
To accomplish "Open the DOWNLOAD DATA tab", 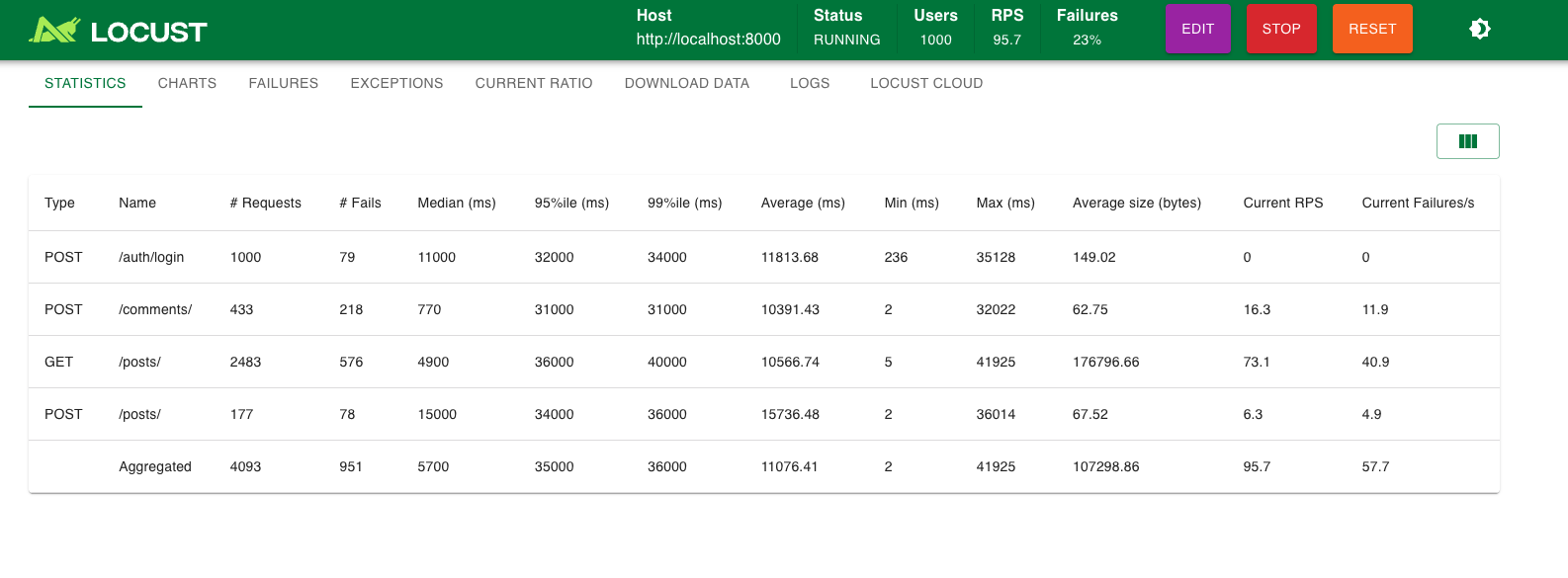I will pos(686,83).
